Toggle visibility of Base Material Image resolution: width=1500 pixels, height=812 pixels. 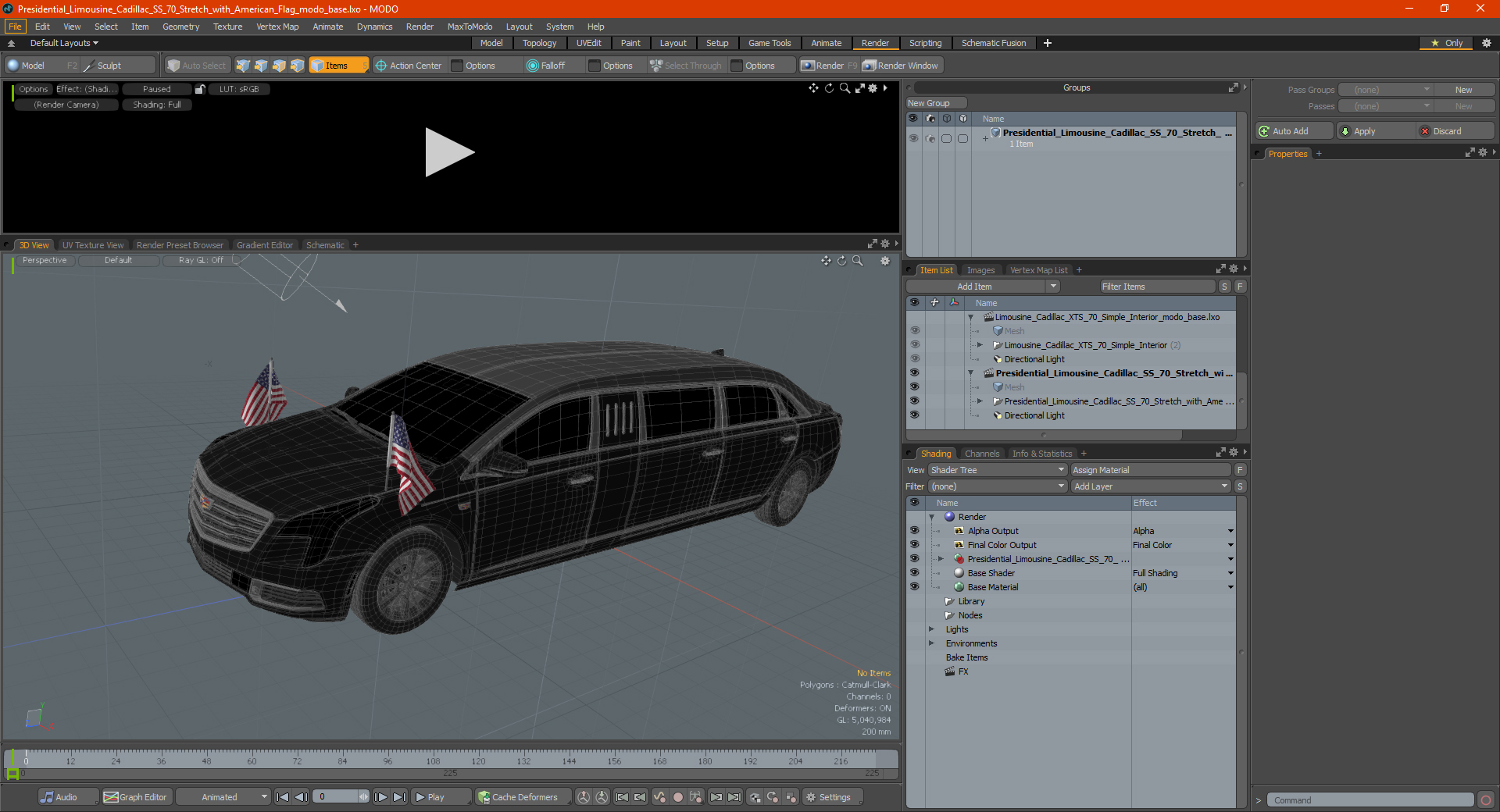click(914, 587)
